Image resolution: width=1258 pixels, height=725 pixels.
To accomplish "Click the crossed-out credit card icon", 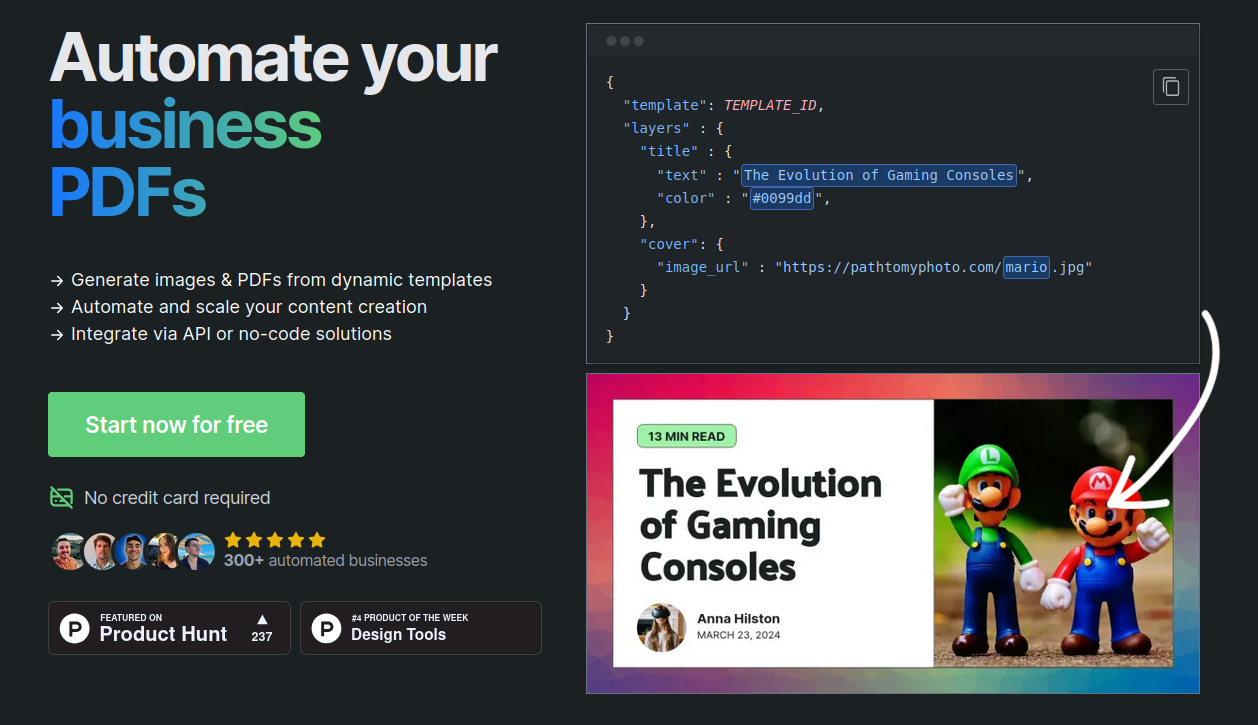I will 62,497.
